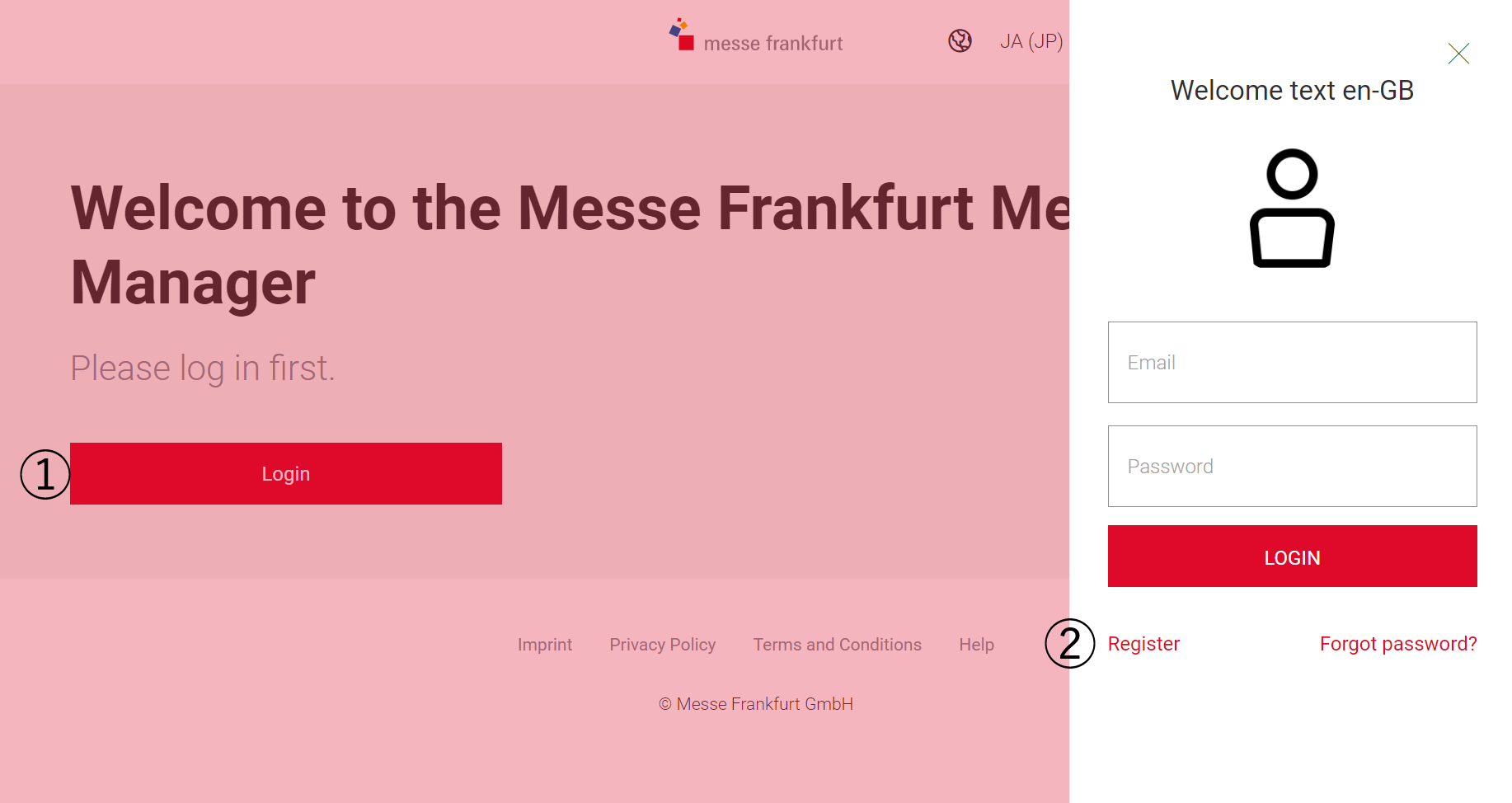Screen dimensions: 1512x803
Task: Click the circled number 2 marker
Action: [1070, 644]
